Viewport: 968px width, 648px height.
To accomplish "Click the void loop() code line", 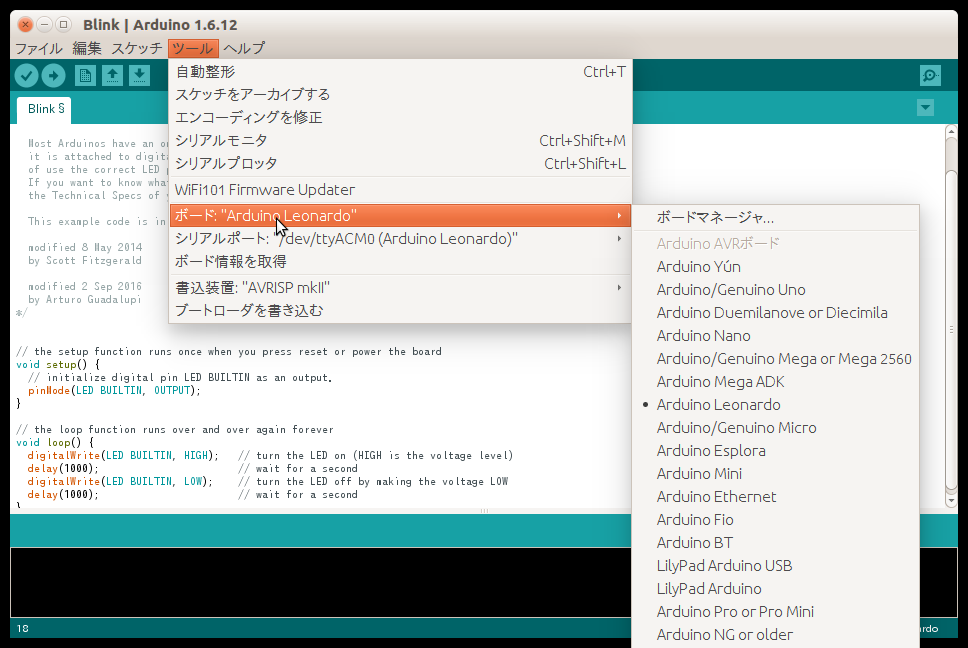I will coord(55,442).
